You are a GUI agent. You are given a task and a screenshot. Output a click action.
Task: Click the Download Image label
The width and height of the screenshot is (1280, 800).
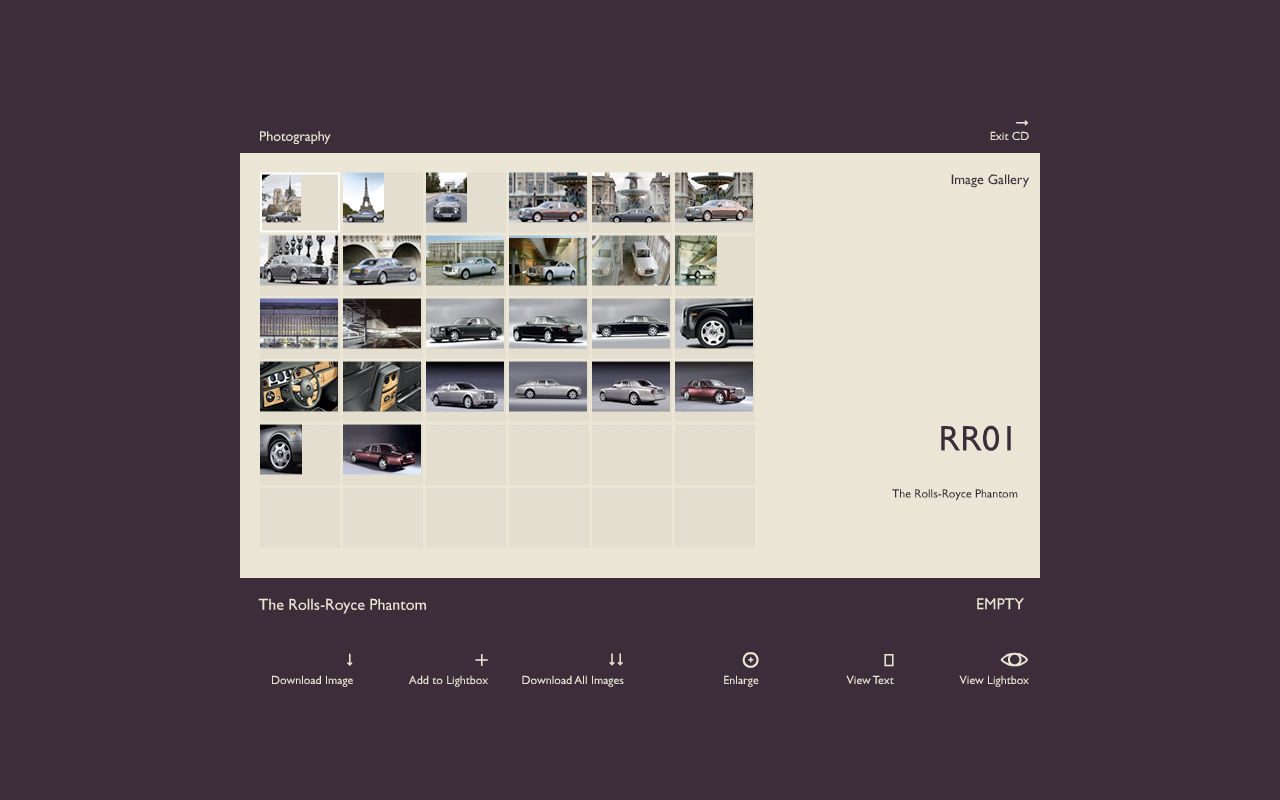(x=312, y=680)
